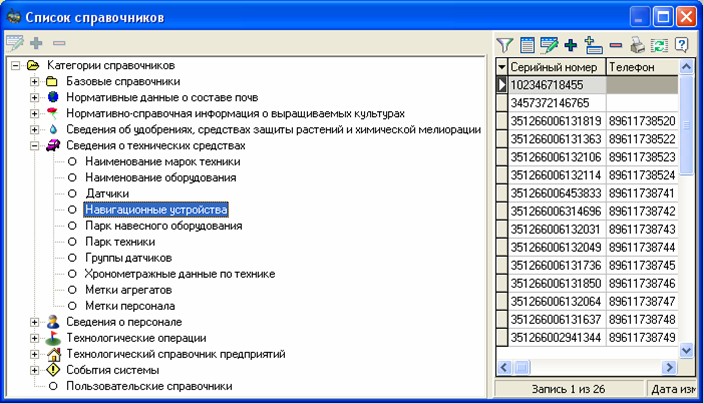Open Хронометражные данные по технике
The width and height of the screenshot is (704, 404).
[x=180, y=274]
